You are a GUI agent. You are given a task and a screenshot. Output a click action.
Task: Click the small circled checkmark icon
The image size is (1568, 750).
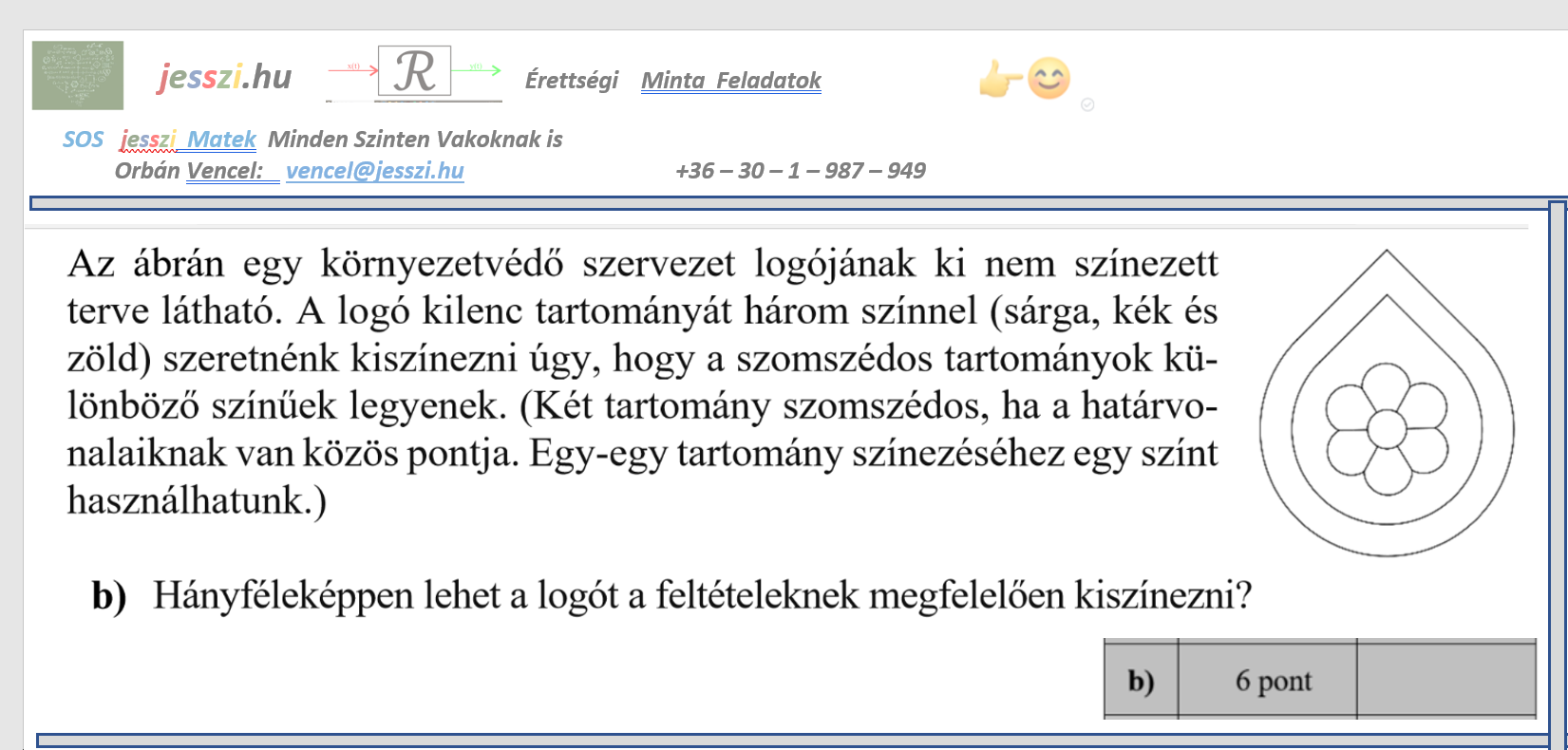pyautogui.click(x=1087, y=104)
